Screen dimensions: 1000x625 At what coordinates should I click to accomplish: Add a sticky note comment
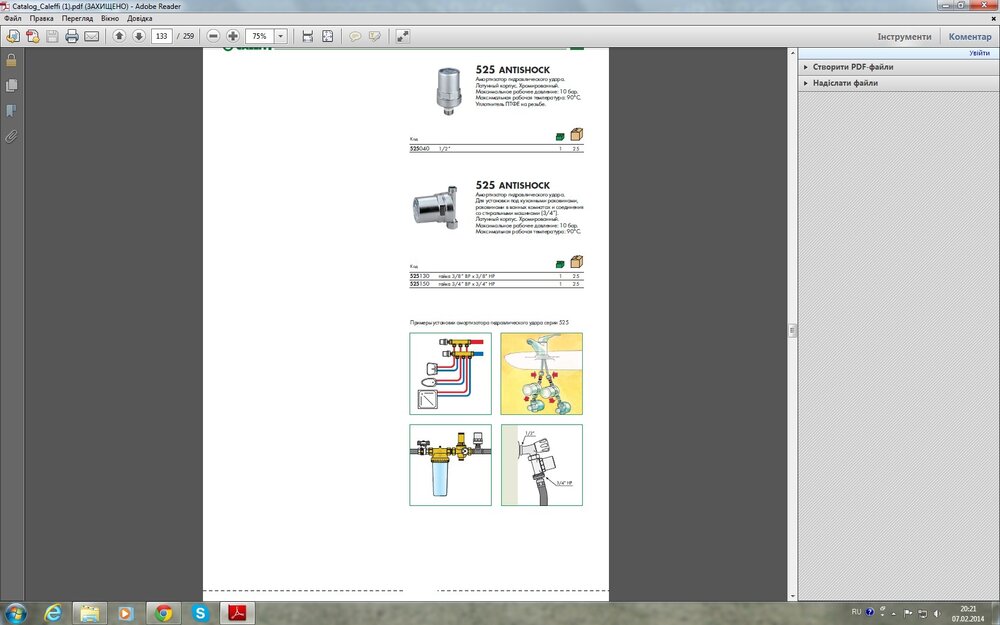(354, 37)
